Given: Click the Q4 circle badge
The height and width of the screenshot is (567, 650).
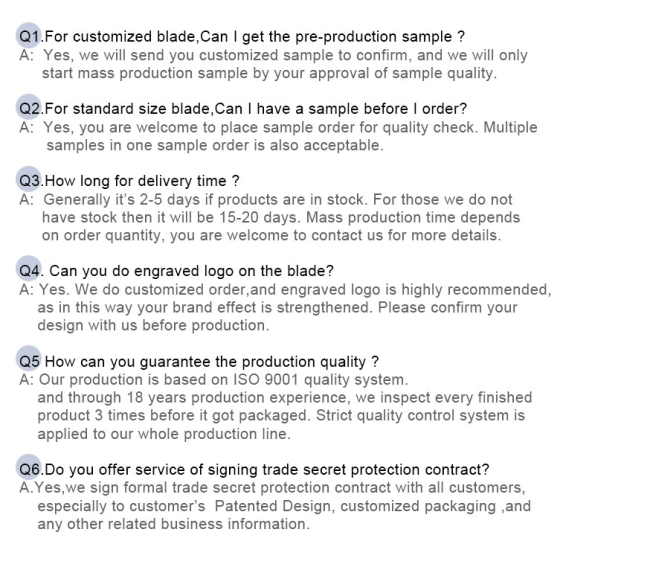Looking at the screenshot, I should pyautogui.click(x=28, y=271).
